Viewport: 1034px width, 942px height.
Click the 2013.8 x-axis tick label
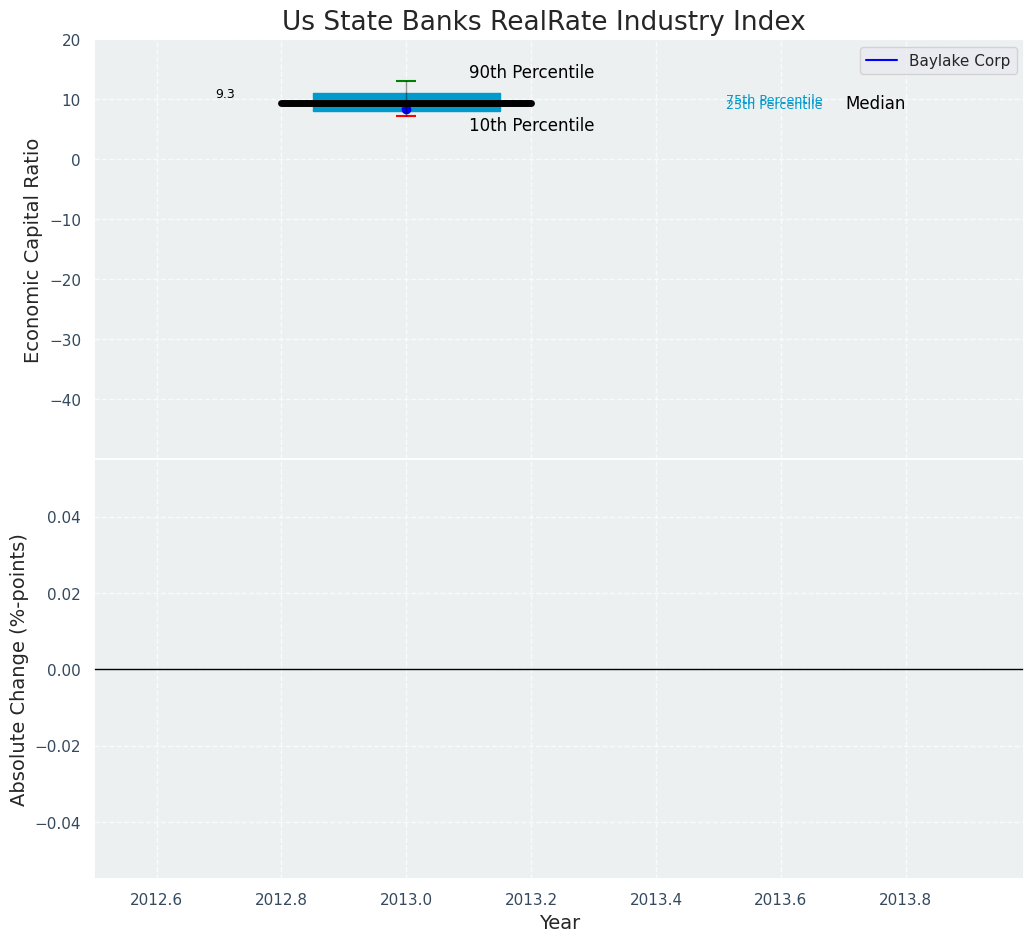point(905,899)
